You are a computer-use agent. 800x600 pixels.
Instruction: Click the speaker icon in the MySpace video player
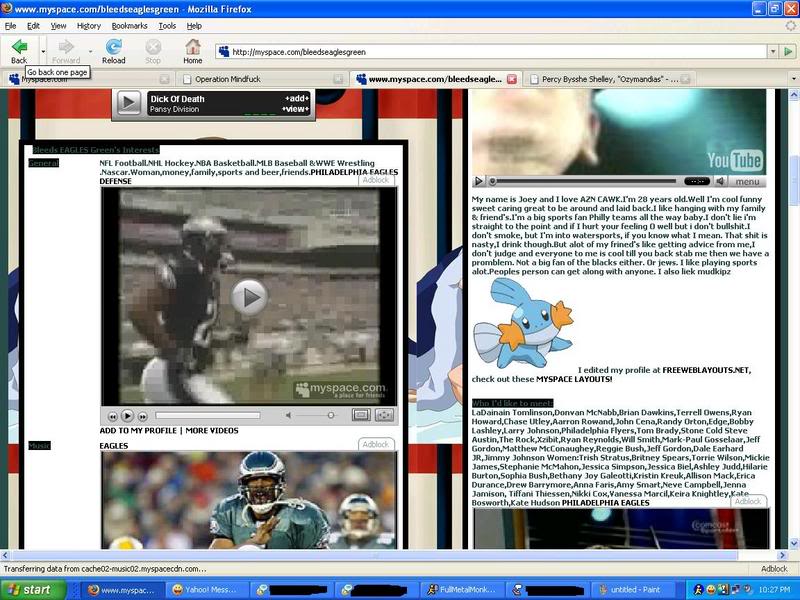[289, 416]
